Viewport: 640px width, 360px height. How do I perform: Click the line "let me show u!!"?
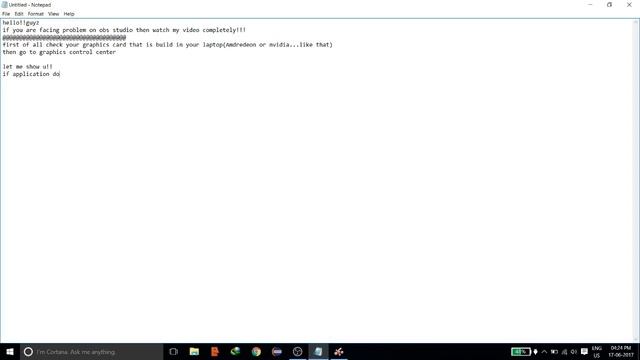pos(27,67)
